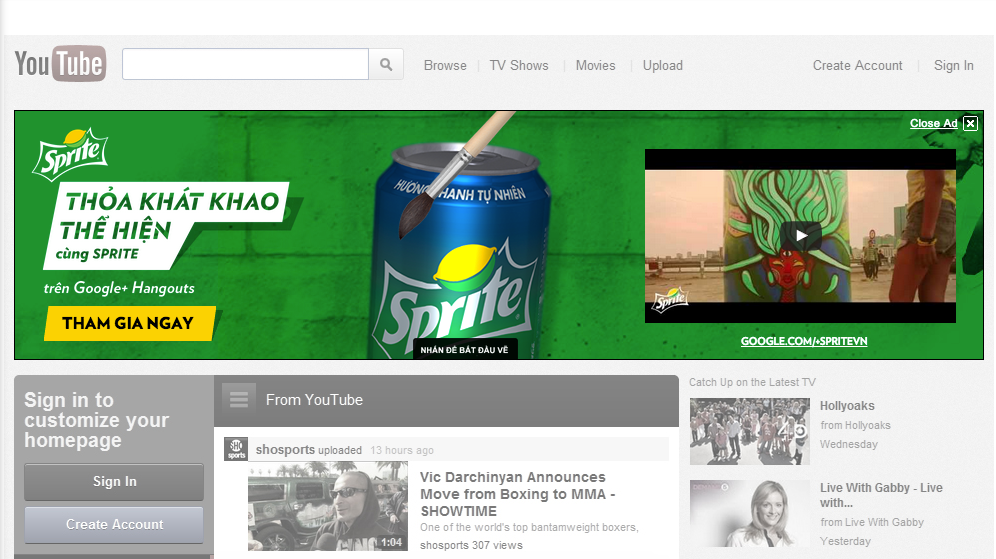Click 'from Hollyoaks' channel text
996x559 pixels.
point(855,426)
